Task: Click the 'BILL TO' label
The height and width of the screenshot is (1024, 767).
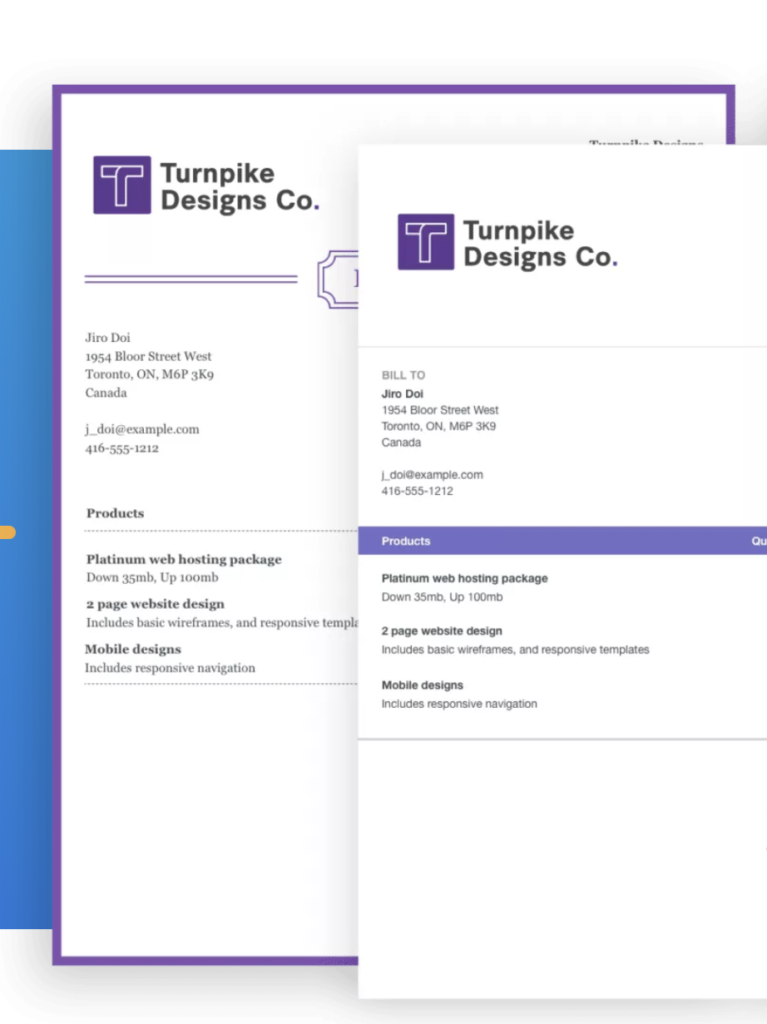Action: click(x=403, y=375)
